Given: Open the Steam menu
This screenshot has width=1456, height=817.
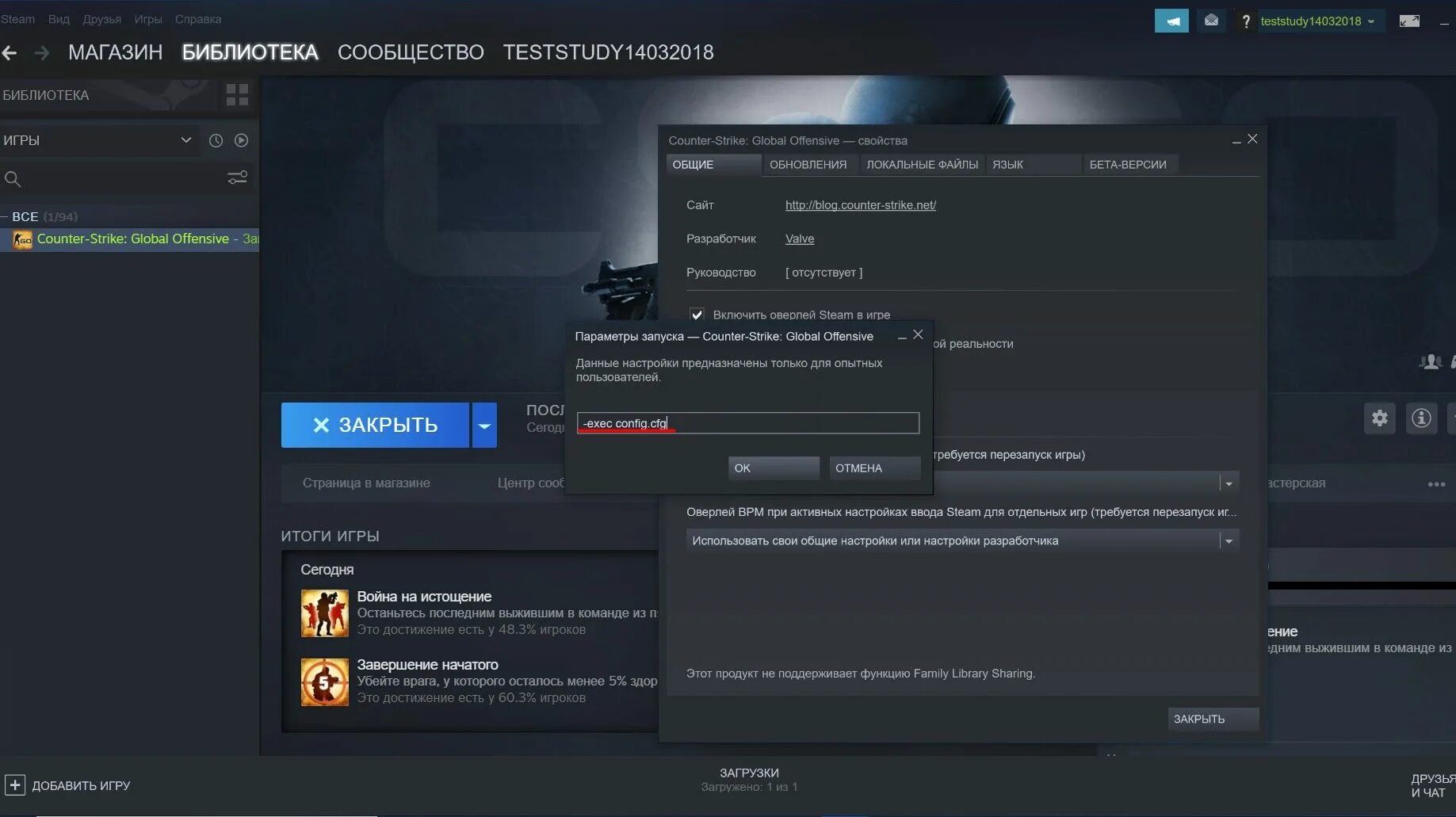Looking at the screenshot, I should pyautogui.click(x=17, y=19).
